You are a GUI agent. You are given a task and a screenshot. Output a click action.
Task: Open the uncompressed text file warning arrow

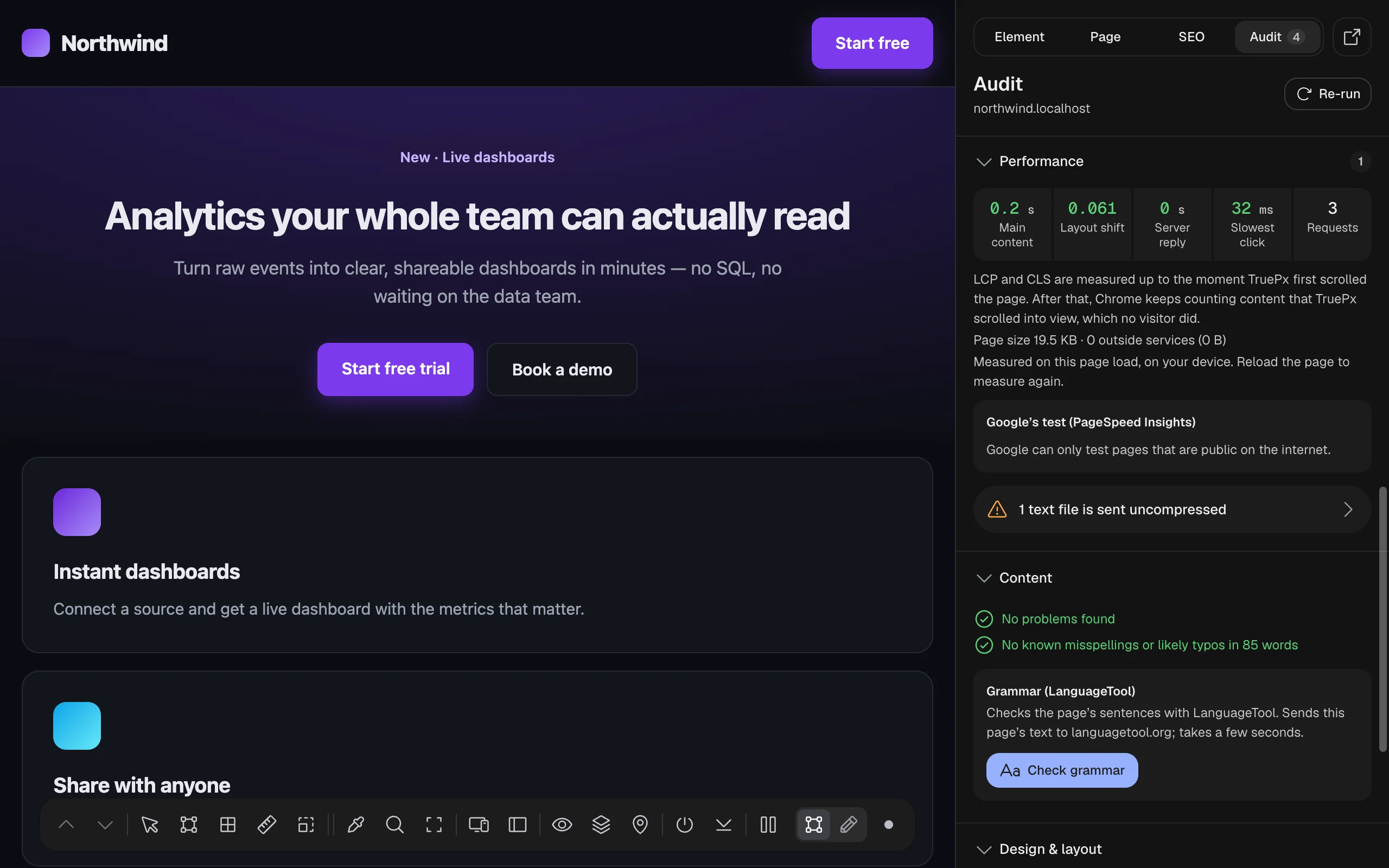1348,509
